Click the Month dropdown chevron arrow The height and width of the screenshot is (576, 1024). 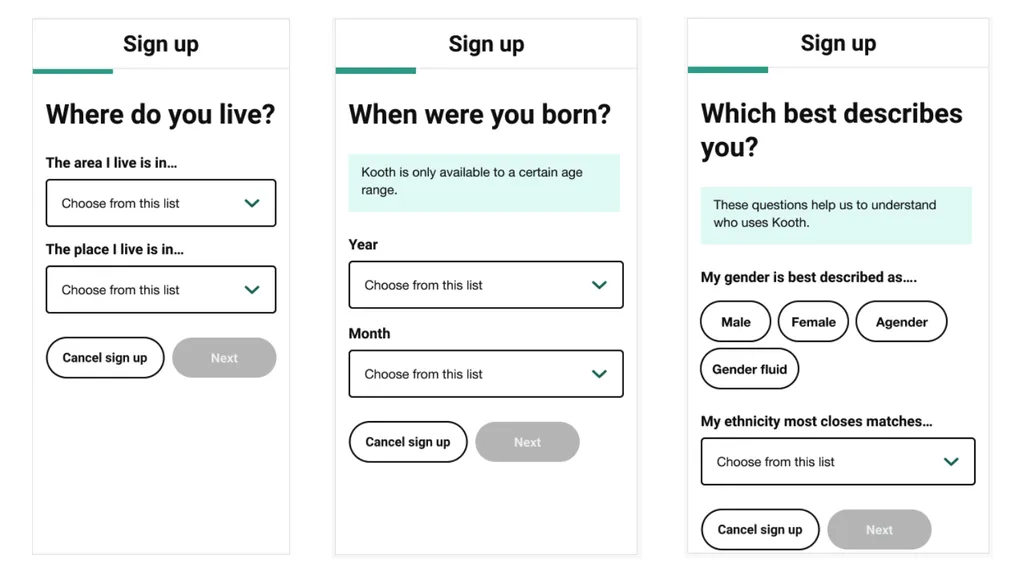600,374
